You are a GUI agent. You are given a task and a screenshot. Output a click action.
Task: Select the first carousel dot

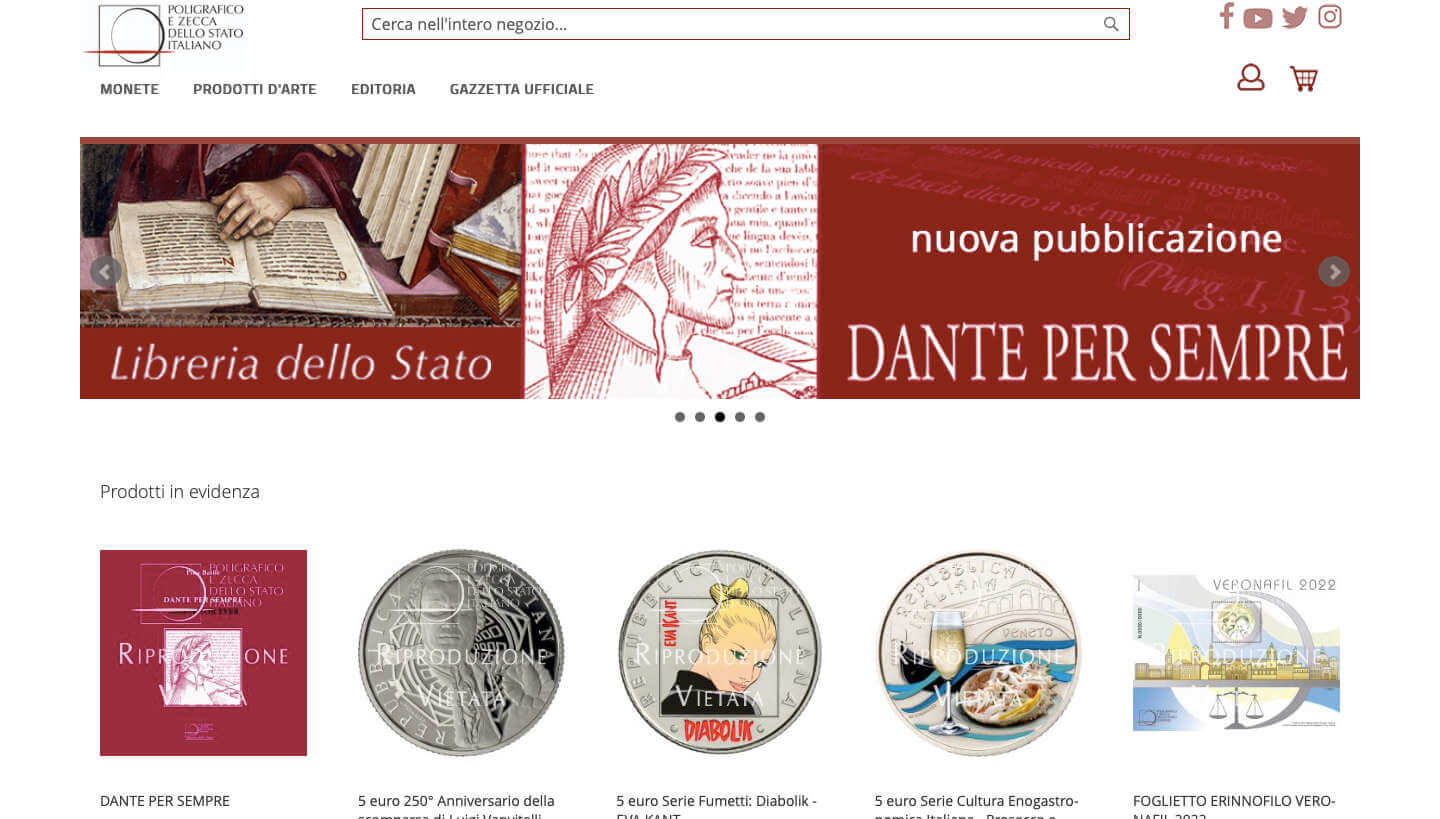(x=680, y=417)
